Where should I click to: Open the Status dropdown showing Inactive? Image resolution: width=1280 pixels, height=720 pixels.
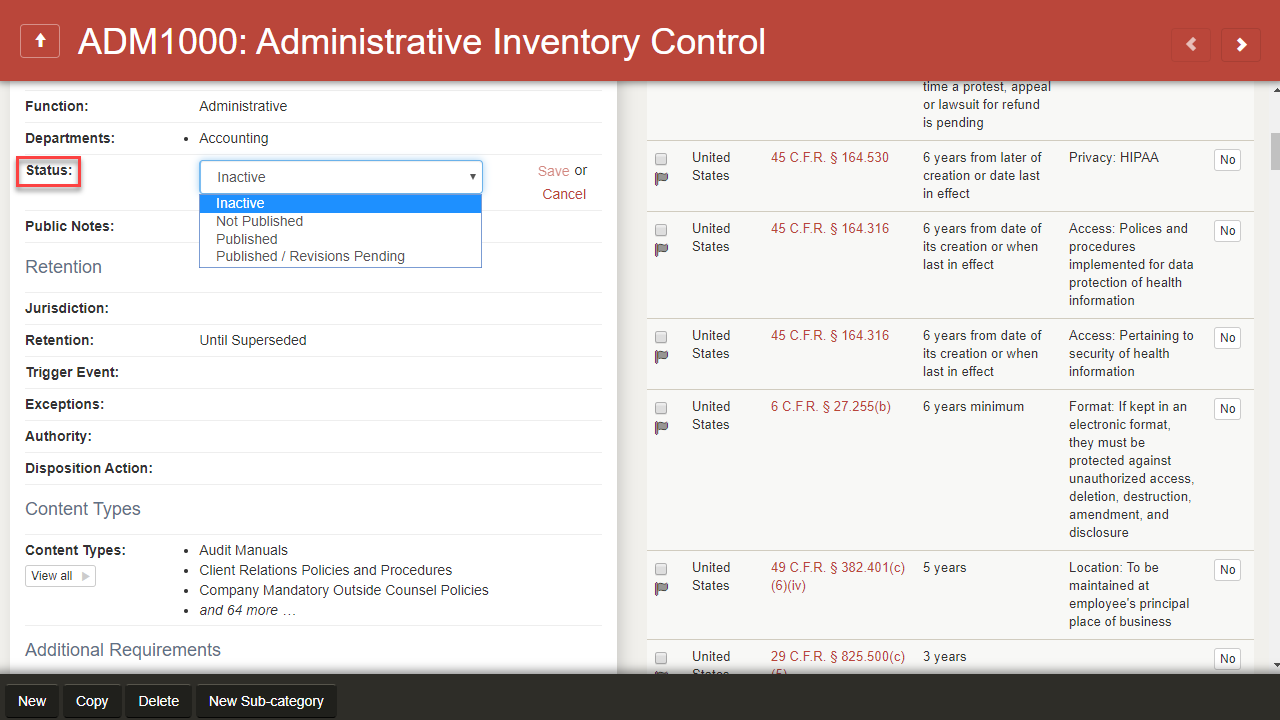tap(341, 177)
